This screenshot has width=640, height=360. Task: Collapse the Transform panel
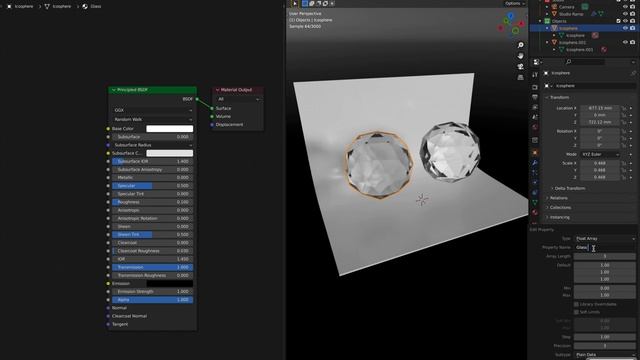pos(559,98)
